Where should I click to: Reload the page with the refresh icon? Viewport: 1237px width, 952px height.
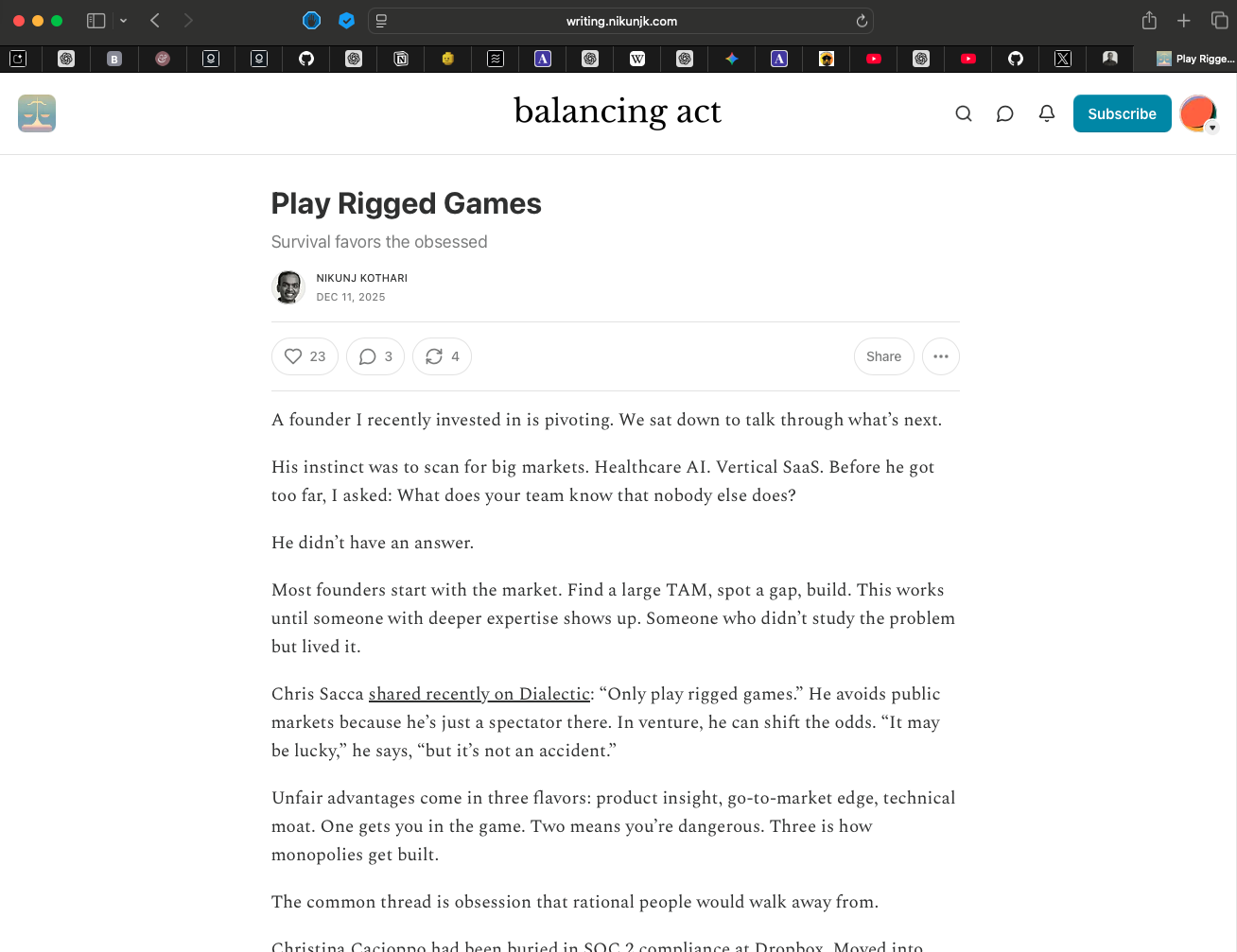pyautogui.click(x=862, y=21)
